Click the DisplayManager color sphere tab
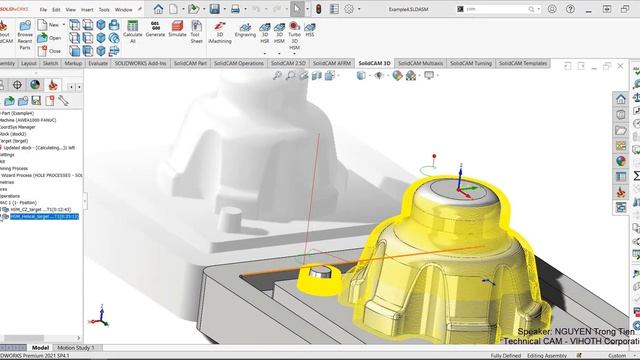This screenshot has width=640, height=360. coord(35,84)
